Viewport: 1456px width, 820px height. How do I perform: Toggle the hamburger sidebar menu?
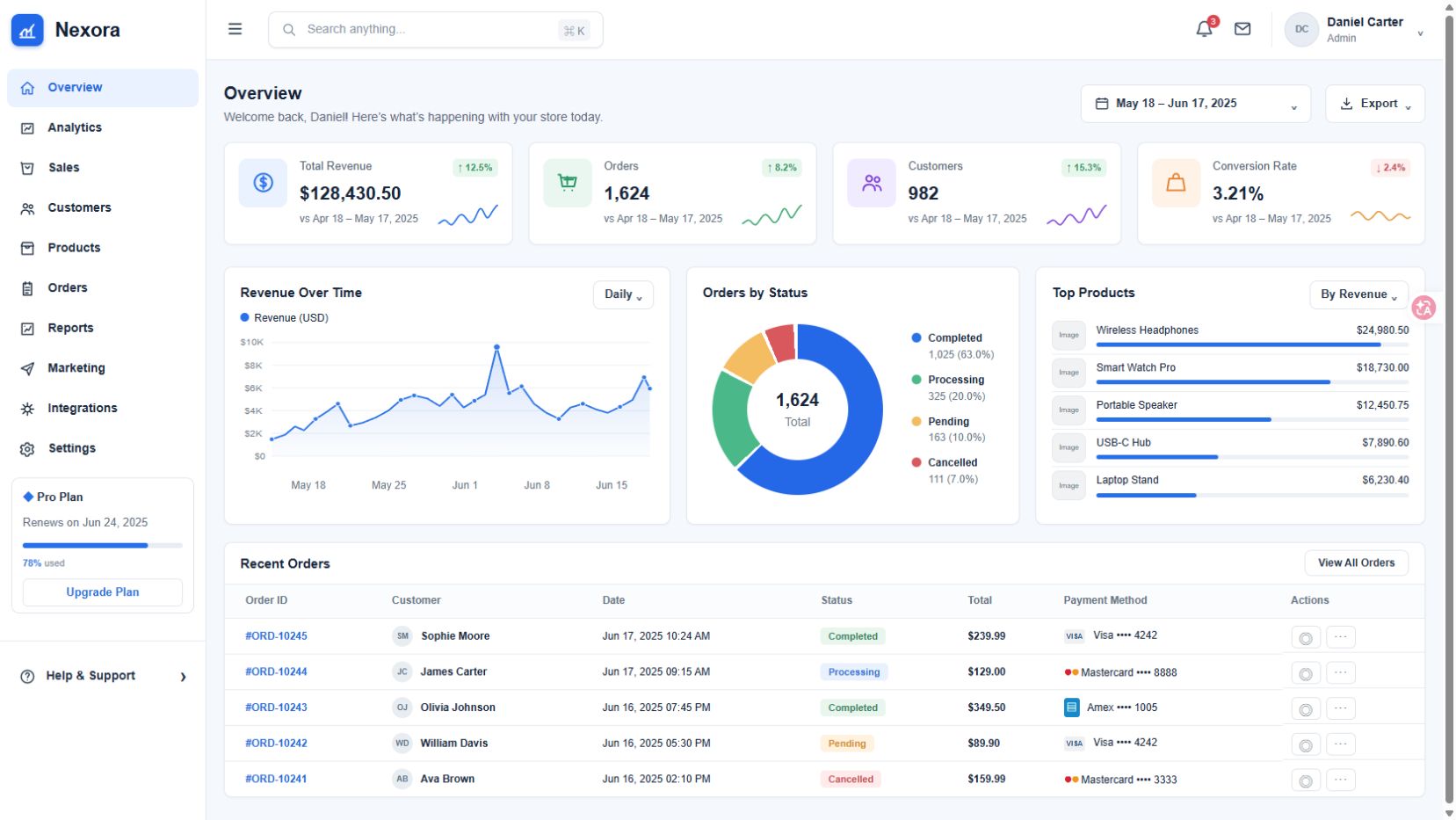[x=235, y=29]
